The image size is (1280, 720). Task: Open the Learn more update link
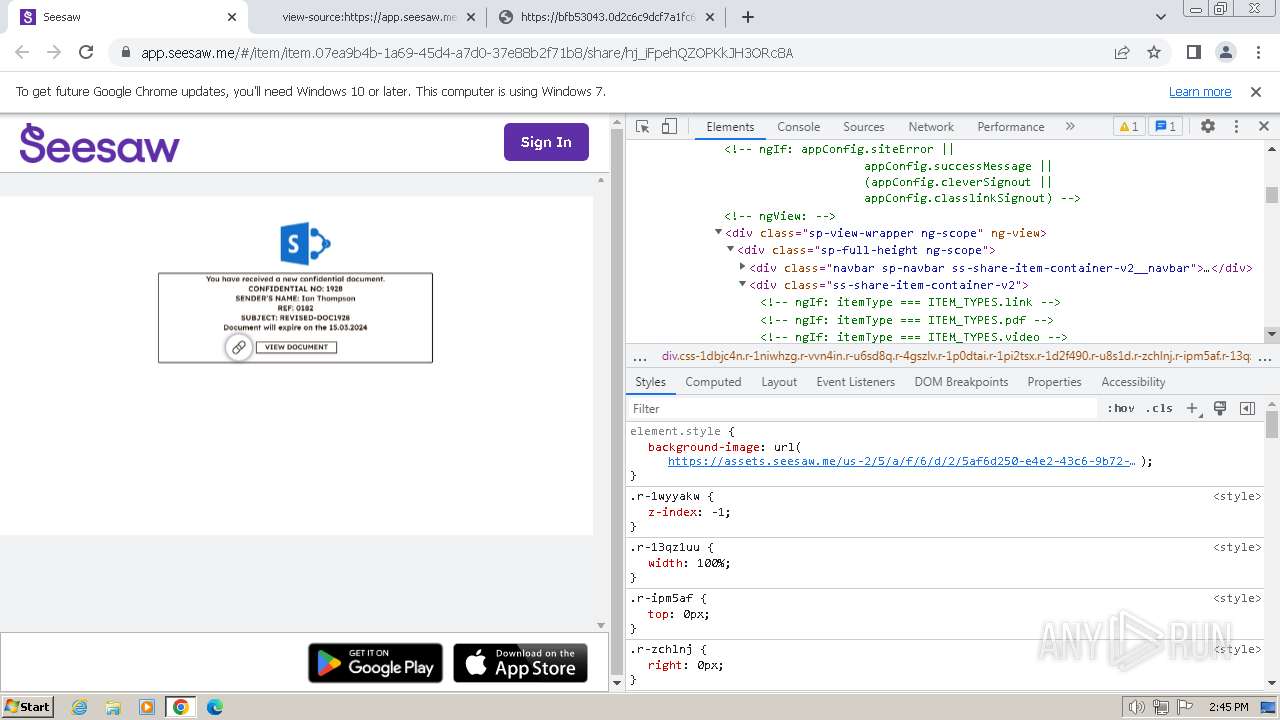coord(1200,92)
